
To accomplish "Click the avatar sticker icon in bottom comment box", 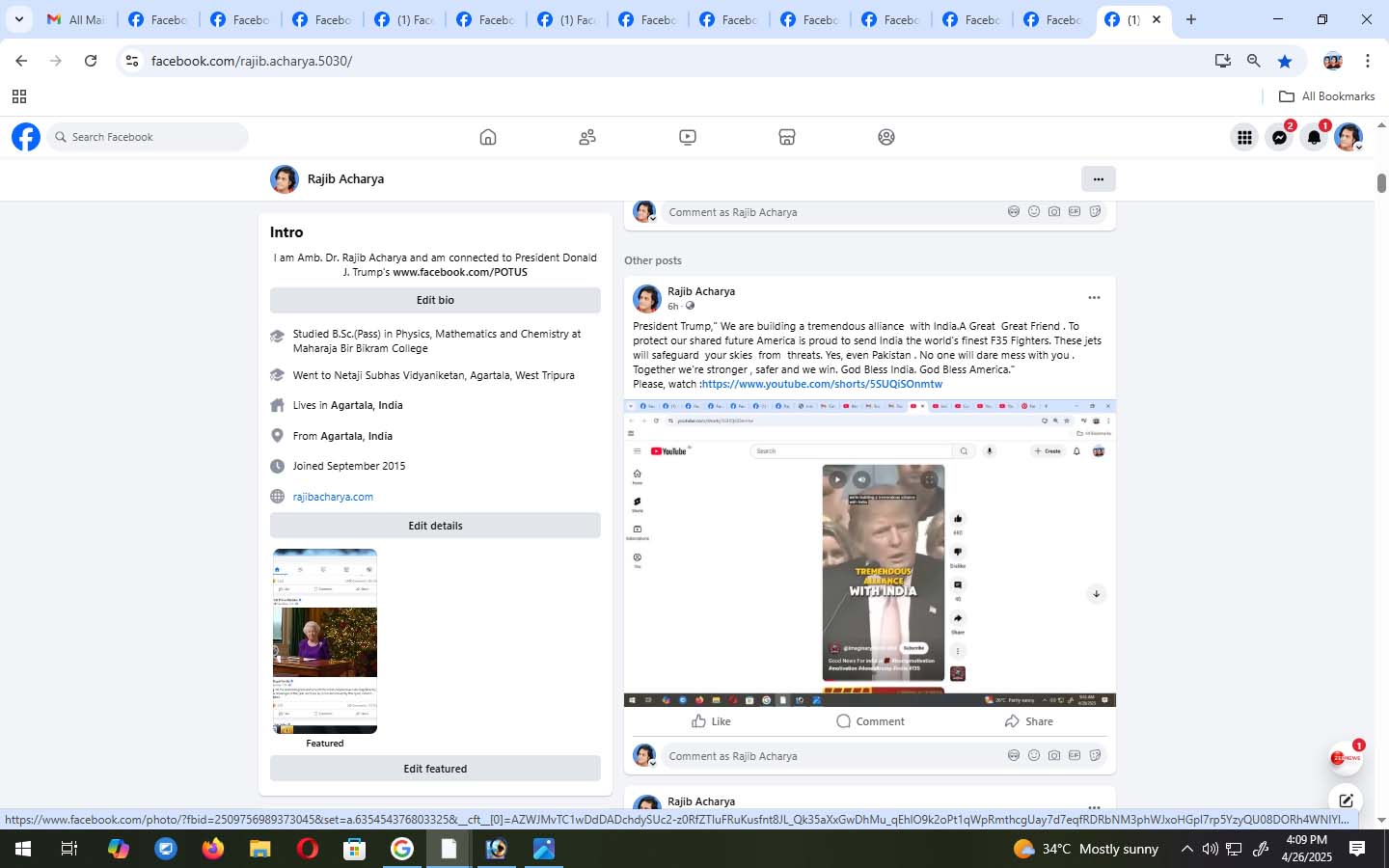I will pyautogui.click(x=1014, y=755).
